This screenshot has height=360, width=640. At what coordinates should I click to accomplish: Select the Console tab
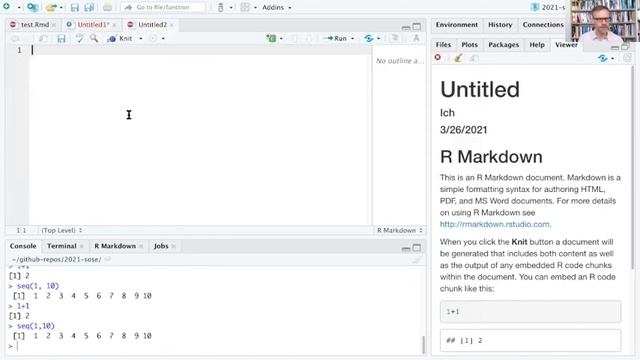tap(23, 246)
